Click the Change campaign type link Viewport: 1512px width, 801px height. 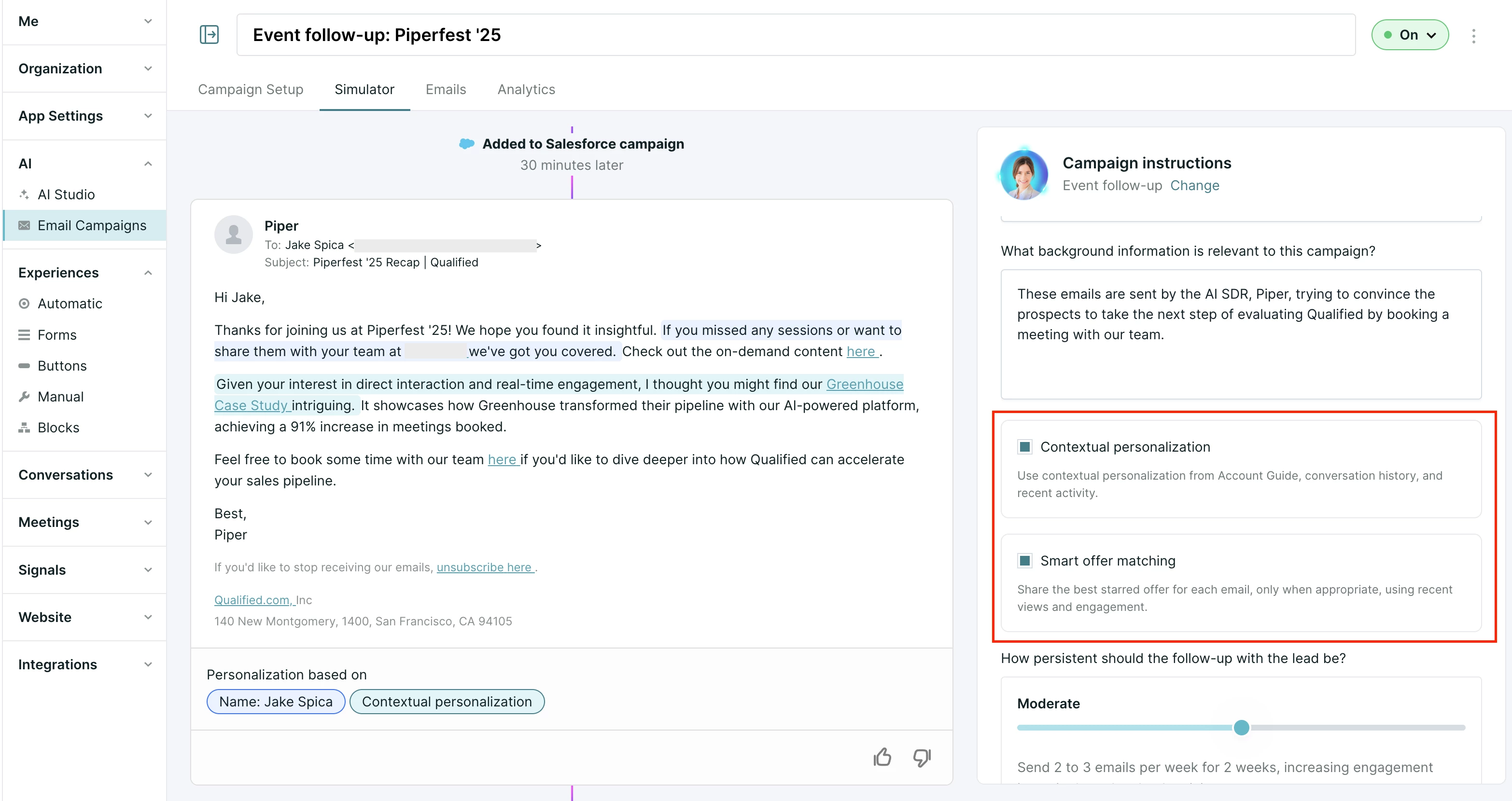[x=1194, y=185]
